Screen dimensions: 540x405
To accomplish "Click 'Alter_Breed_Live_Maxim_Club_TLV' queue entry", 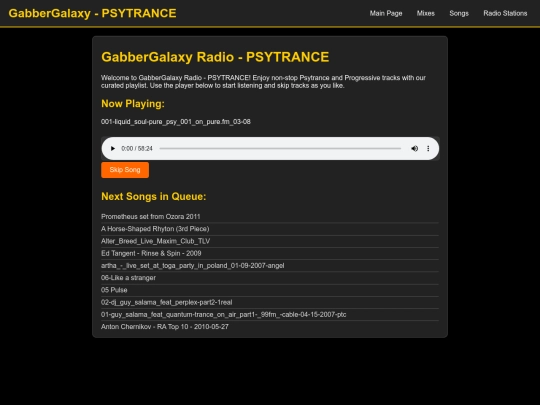I will (x=270, y=241).
